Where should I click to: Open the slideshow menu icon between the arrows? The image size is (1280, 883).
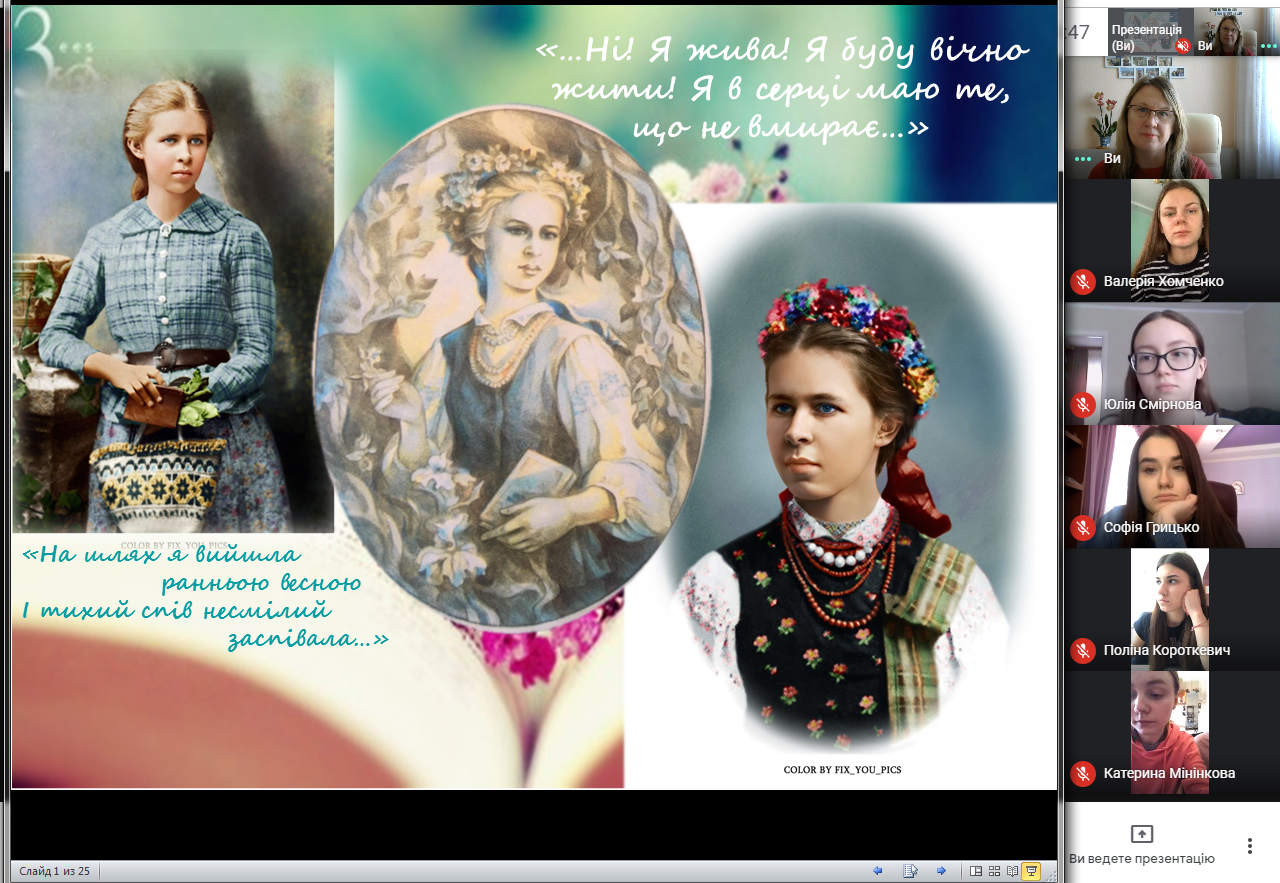pyautogui.click(x=910, y=871)
